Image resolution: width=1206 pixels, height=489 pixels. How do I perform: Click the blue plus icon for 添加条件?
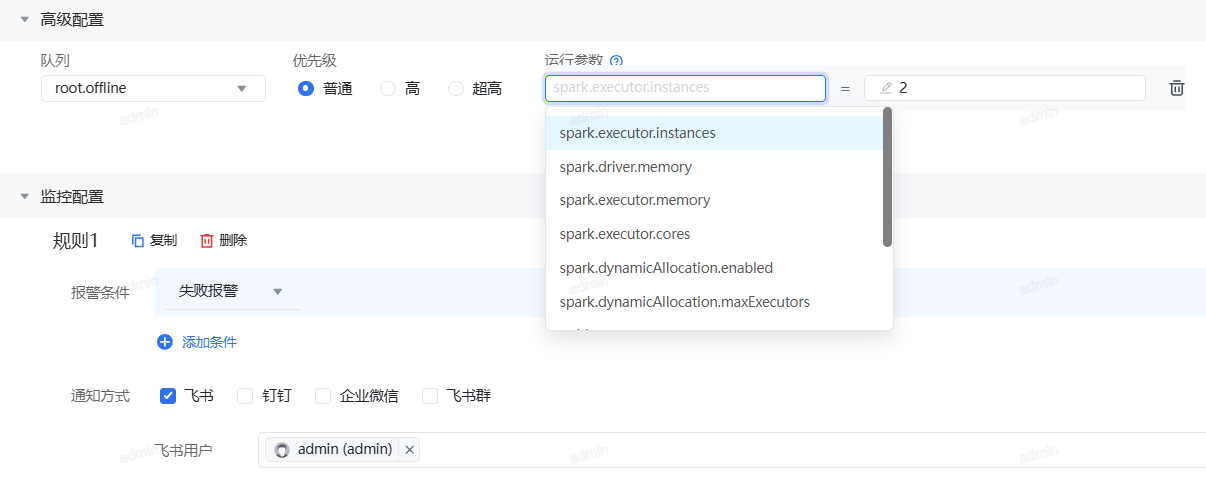(x=165, y=342)
